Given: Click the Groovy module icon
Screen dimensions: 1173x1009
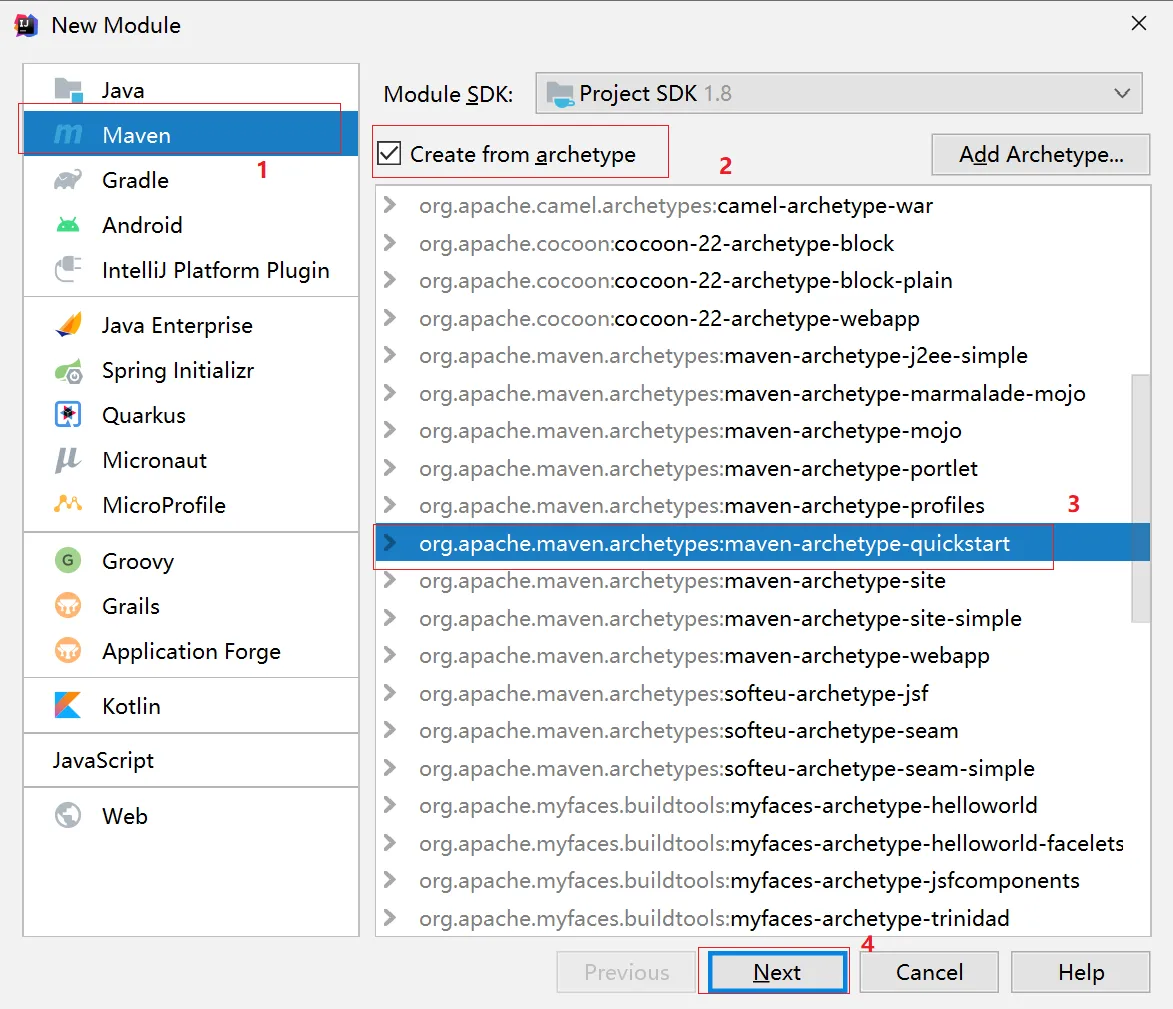Looking at the screenshot, I should (x=68, y=562).
